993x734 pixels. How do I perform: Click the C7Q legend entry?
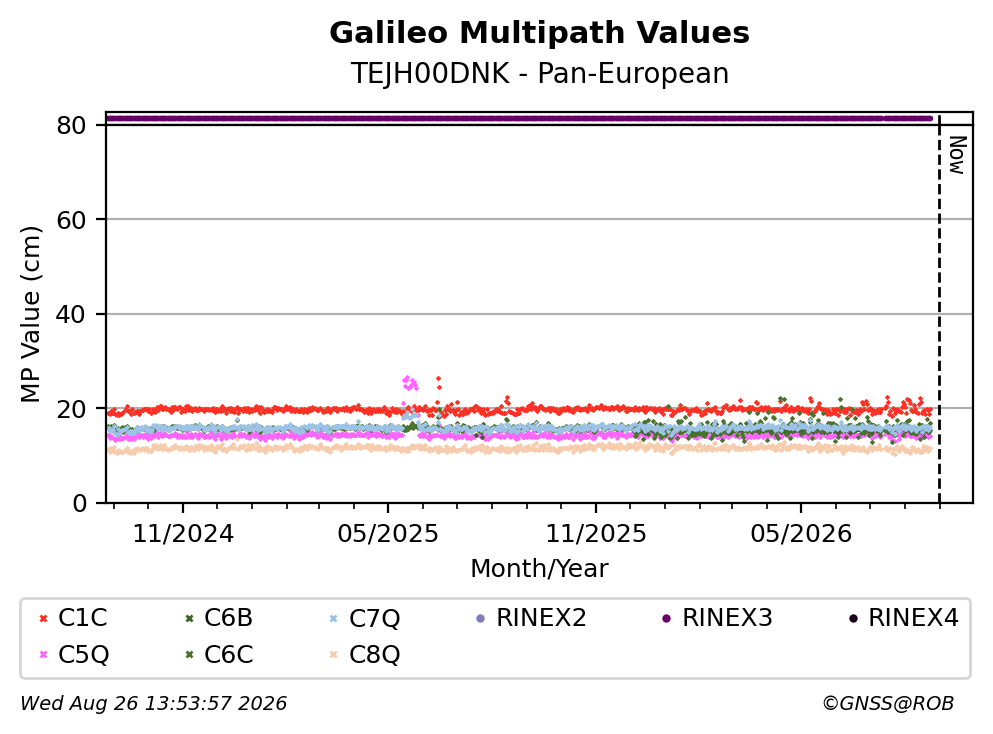coord(365,617)
